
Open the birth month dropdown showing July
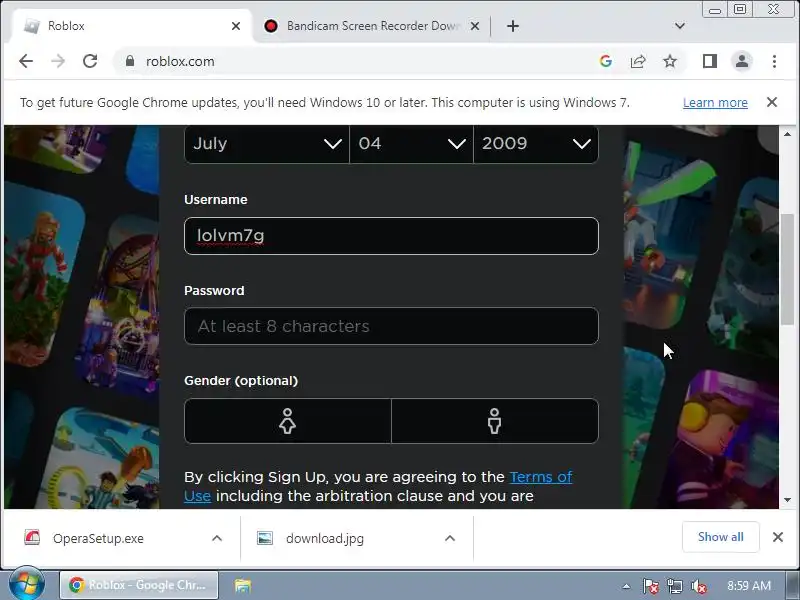tap(266, 144)
